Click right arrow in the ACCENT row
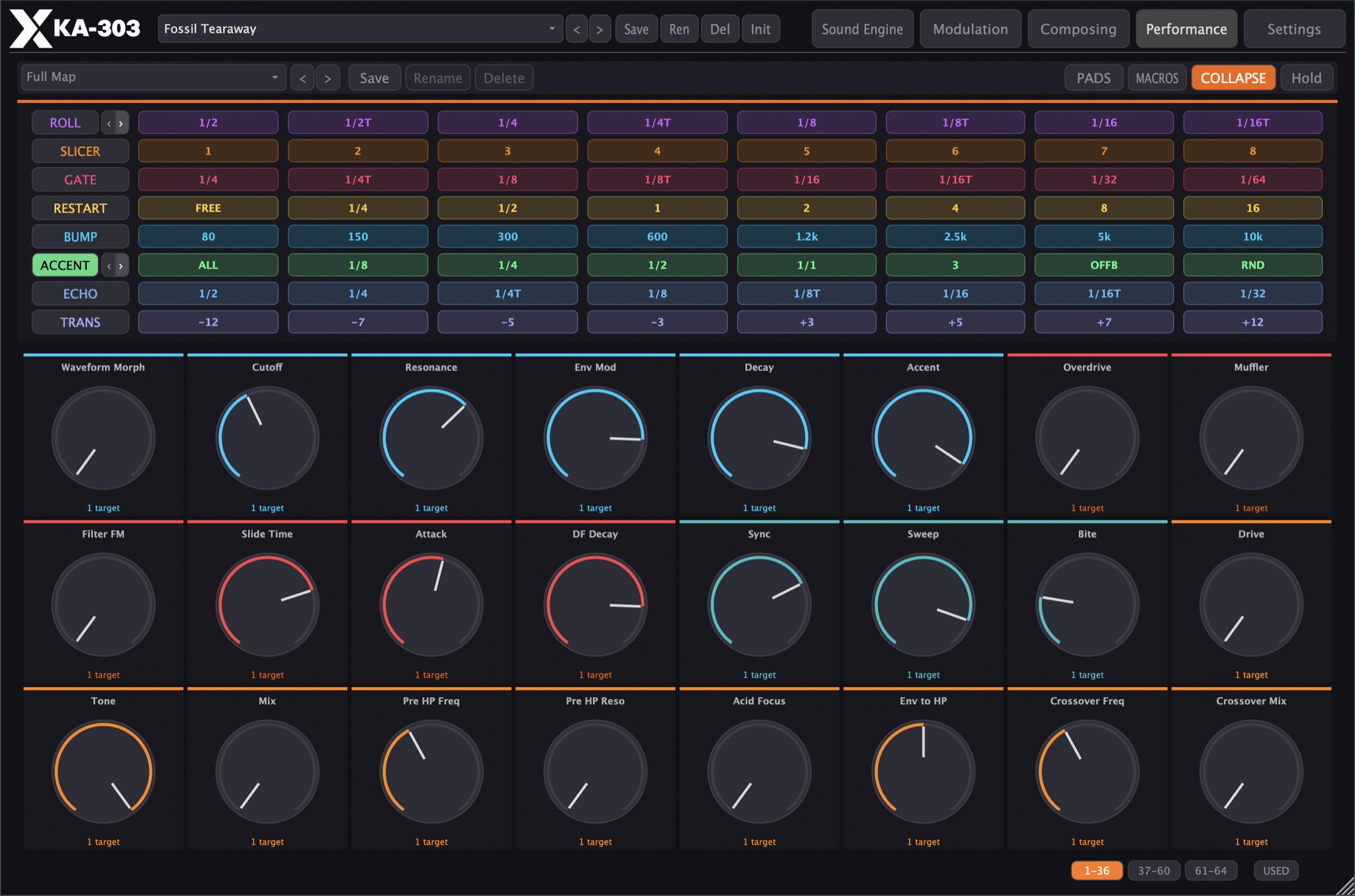 (121, 266)
